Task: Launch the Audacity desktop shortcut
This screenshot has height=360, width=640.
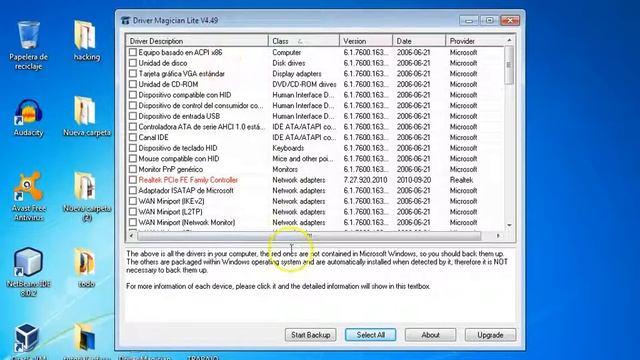Action: [28, 118]
